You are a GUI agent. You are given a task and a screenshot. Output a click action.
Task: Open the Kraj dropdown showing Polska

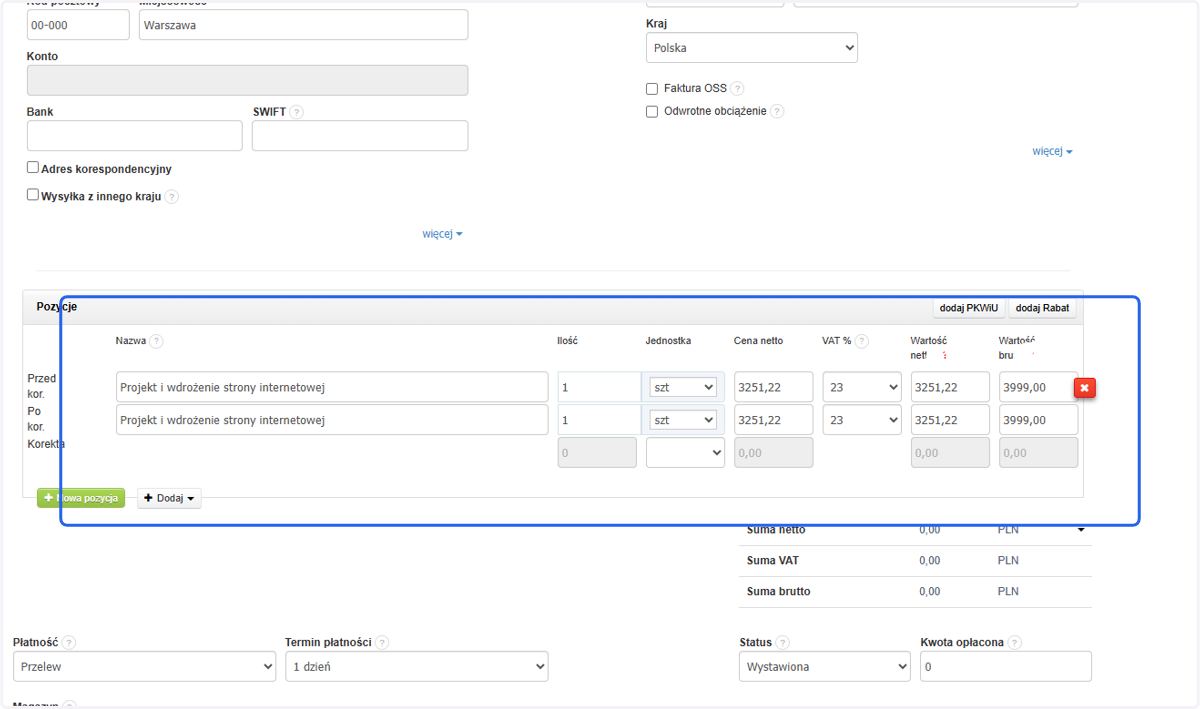click(x=752, y=47)
